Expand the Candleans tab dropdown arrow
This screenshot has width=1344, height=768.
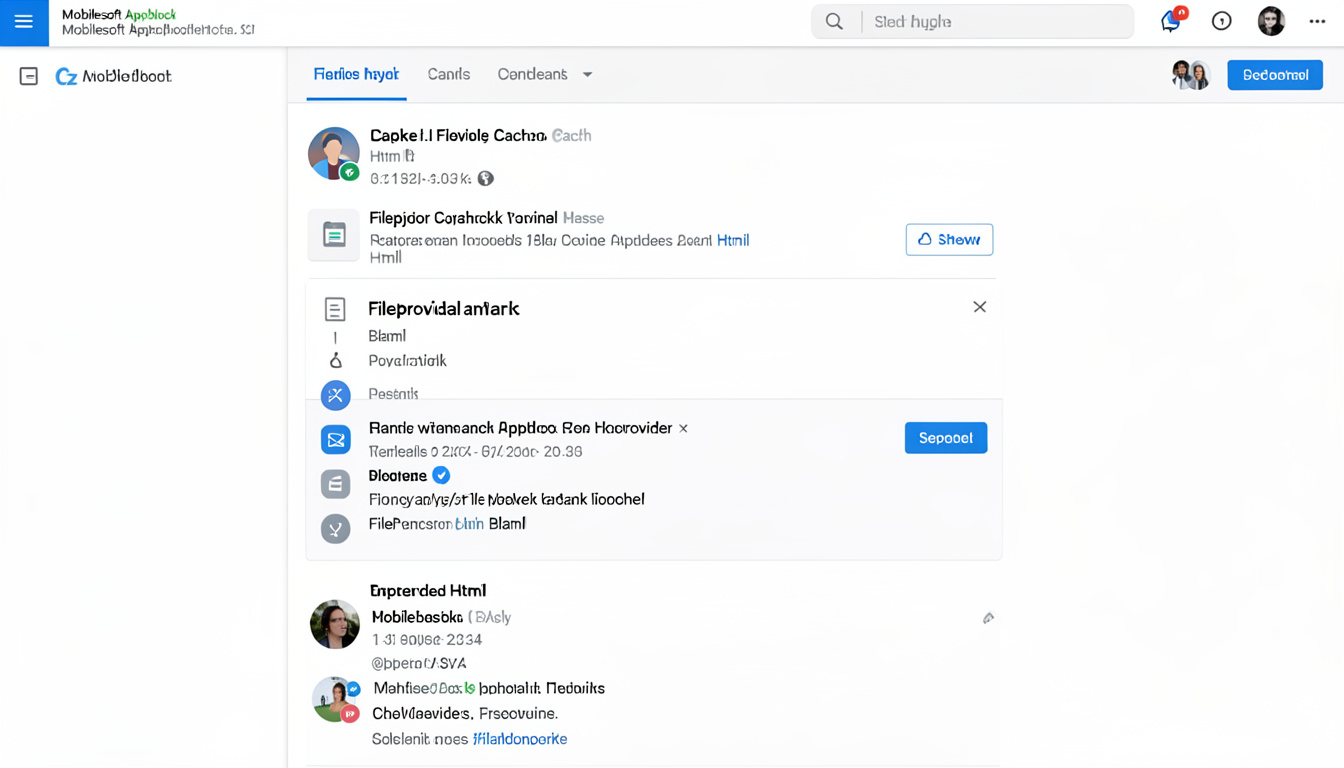(x=587, y=75)
